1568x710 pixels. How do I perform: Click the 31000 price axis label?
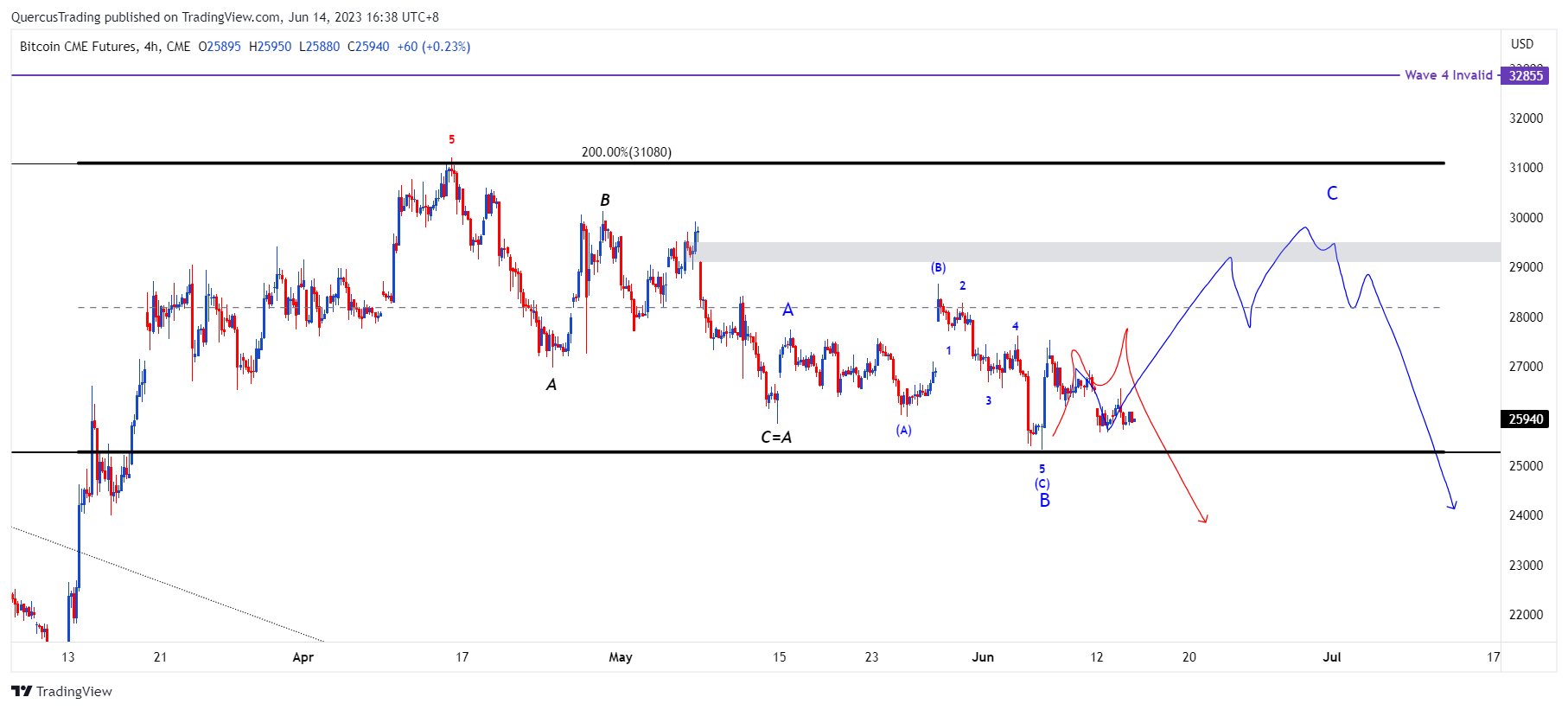[1526, 168]
